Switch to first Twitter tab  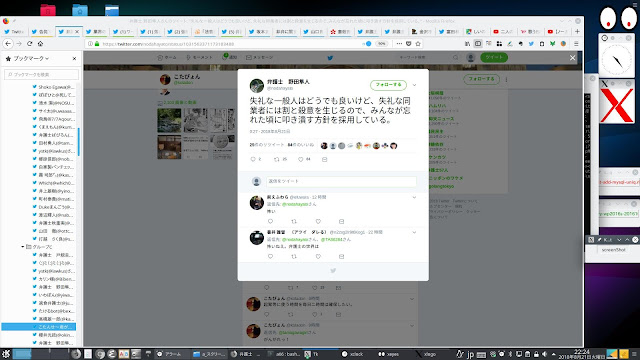[13, 31]
